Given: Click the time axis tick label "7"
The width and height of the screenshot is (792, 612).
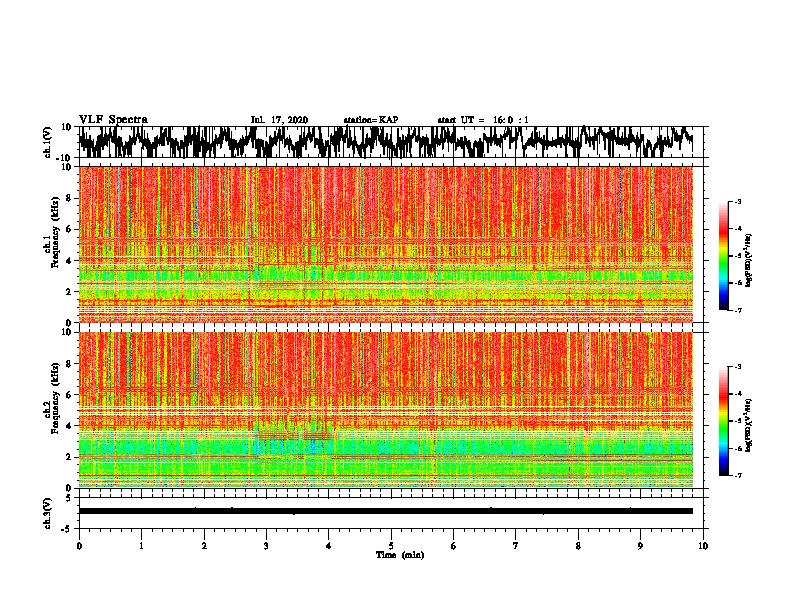Looking at the screenshot, I should [x=516, y=546].
